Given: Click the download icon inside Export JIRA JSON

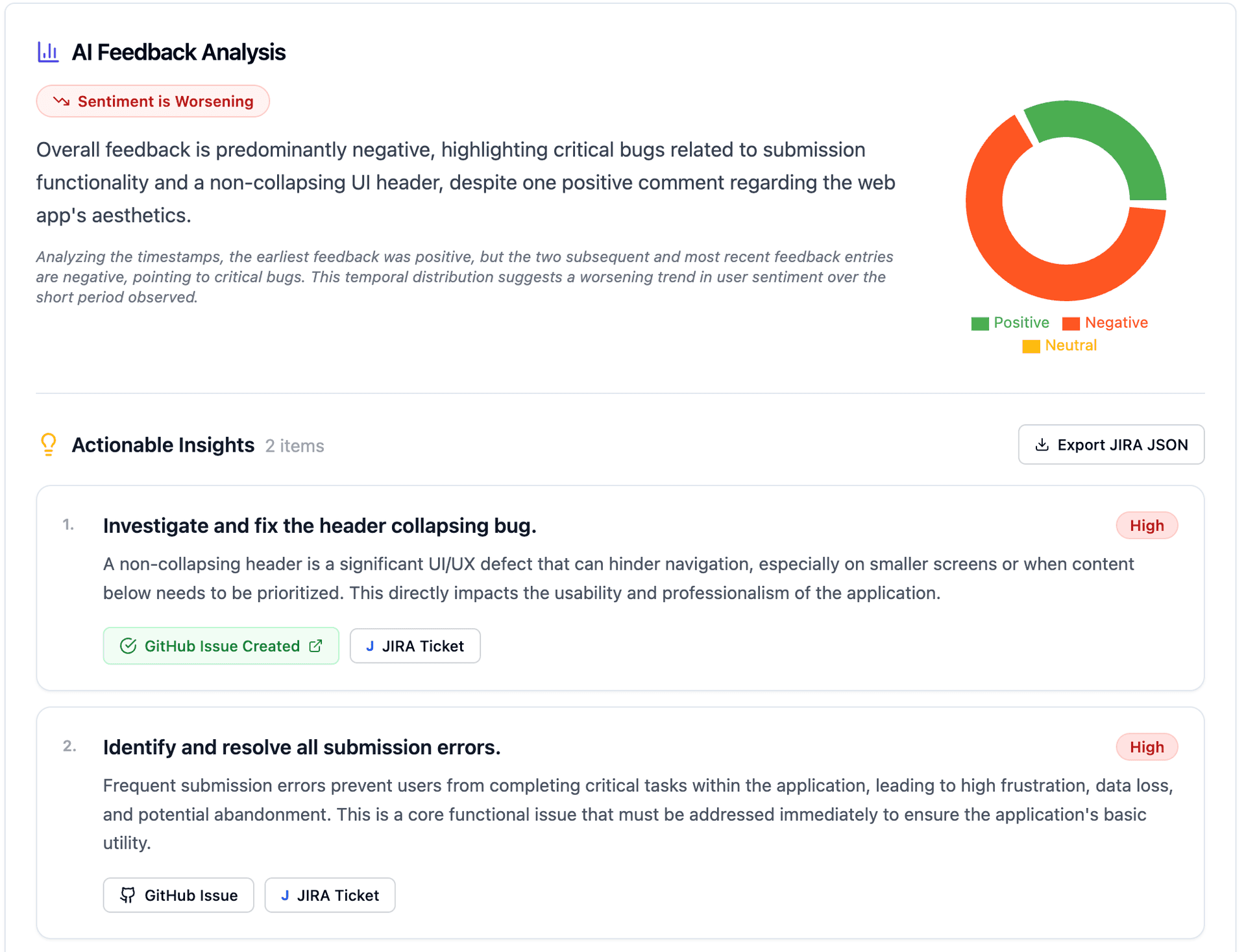Looking at the screenshot, I should coord(1043,445).
